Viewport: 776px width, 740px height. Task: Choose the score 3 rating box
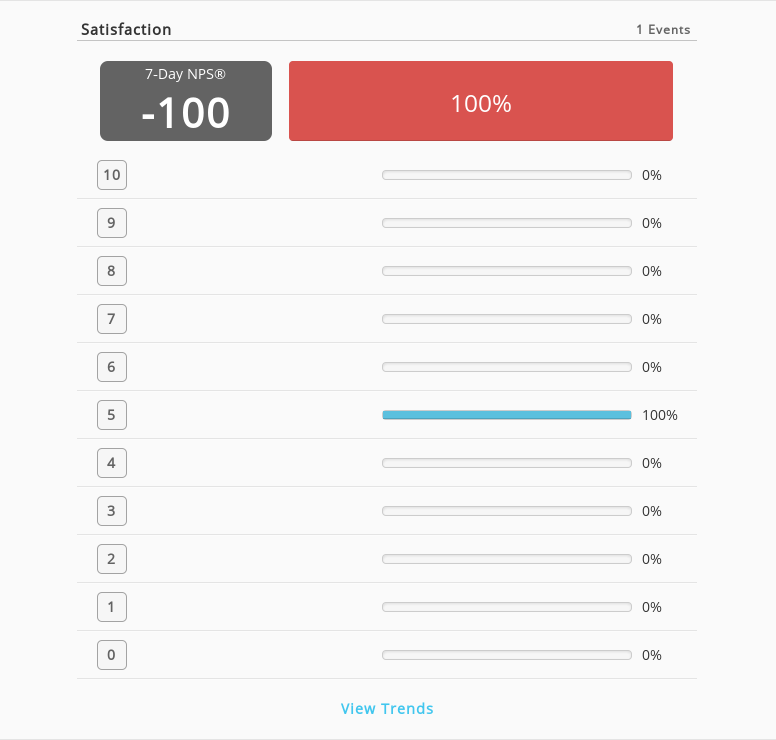coord(112,511)
